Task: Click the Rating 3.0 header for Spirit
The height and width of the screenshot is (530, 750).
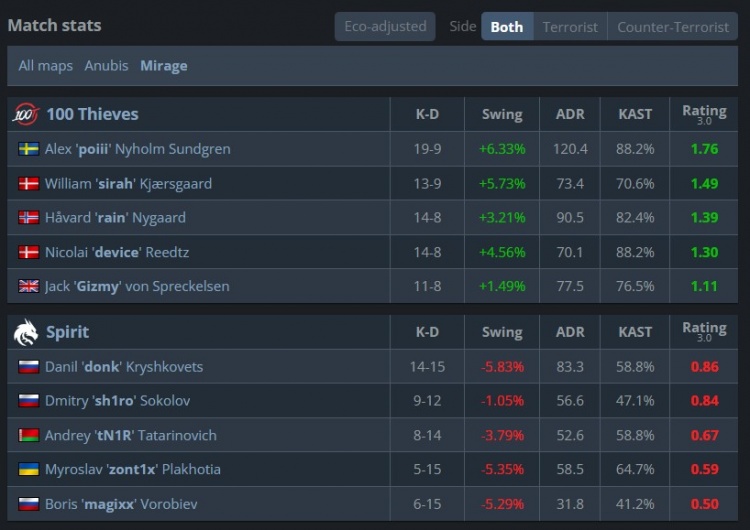Action: [x=704, y=331]
